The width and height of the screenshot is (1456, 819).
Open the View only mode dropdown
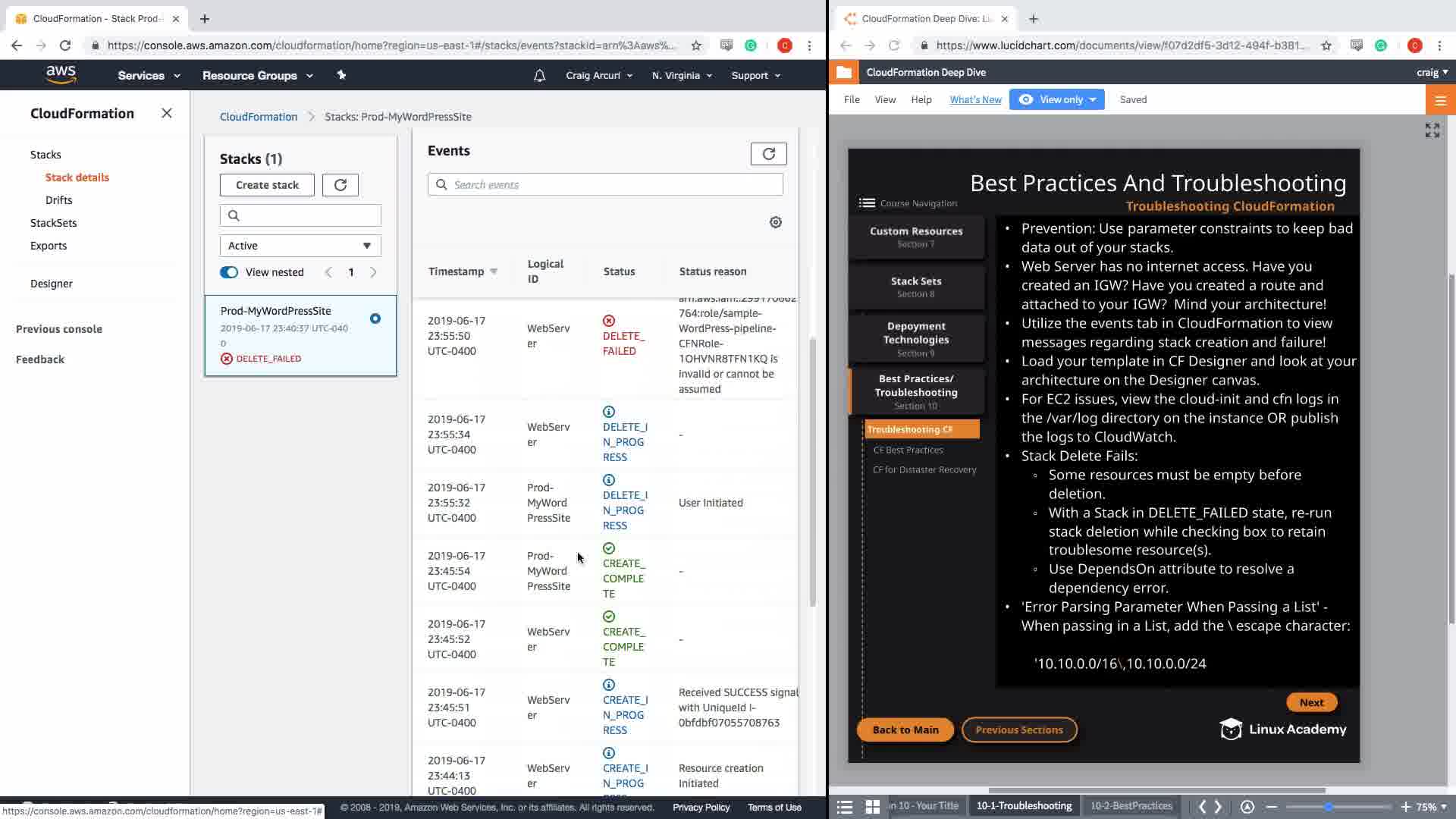[1056, 99]
